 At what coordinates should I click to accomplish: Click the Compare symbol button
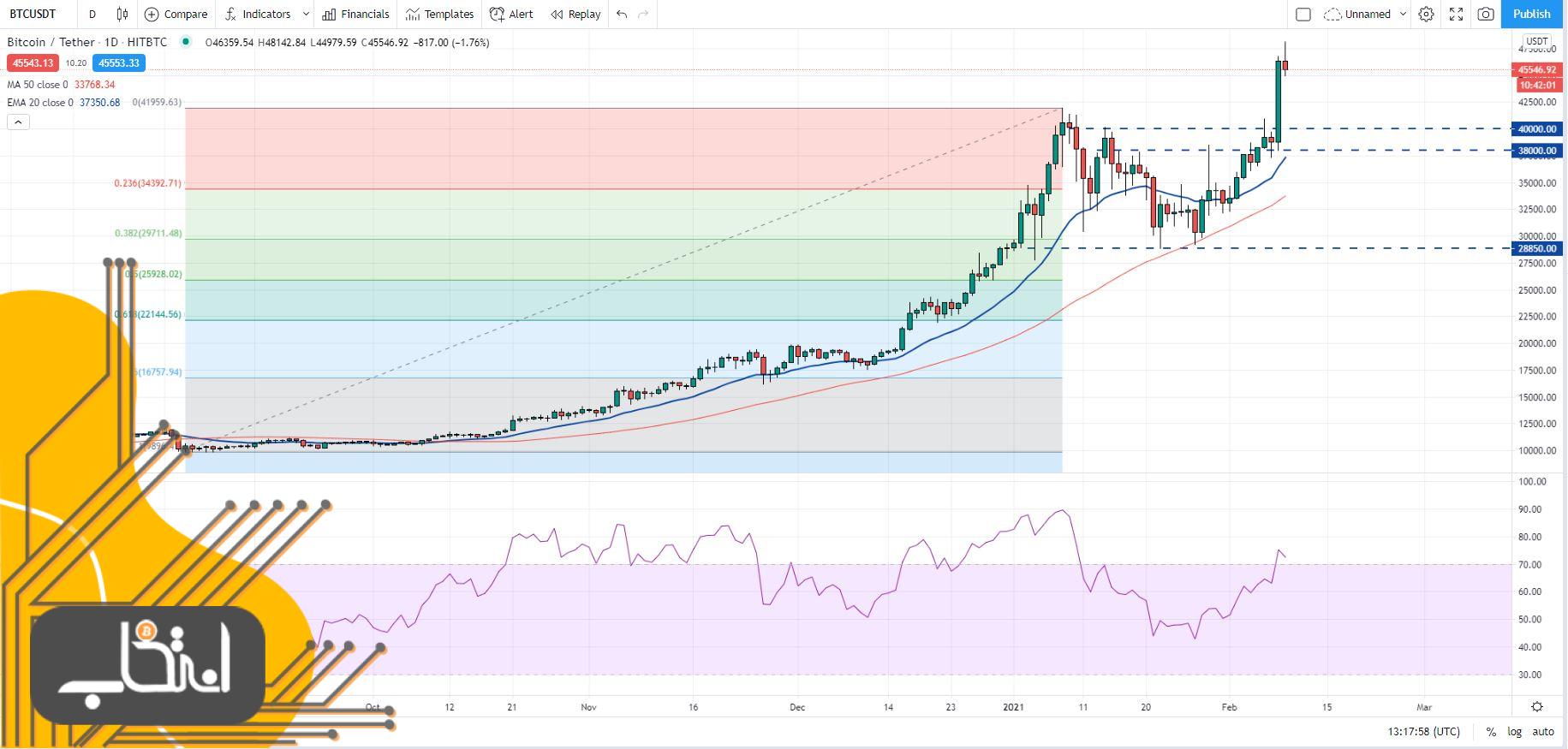click(176, 14)
